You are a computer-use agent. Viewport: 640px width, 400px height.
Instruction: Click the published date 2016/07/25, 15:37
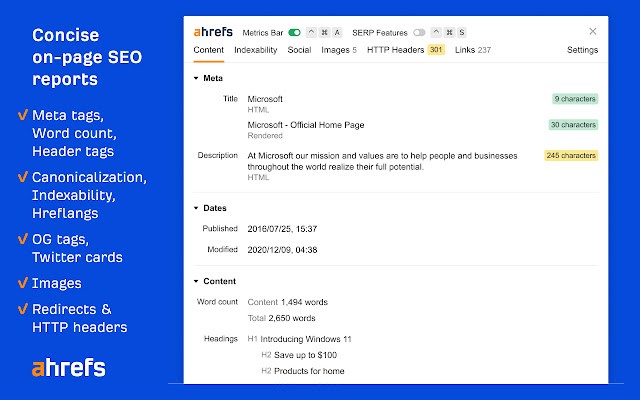[x=282, y=229]
